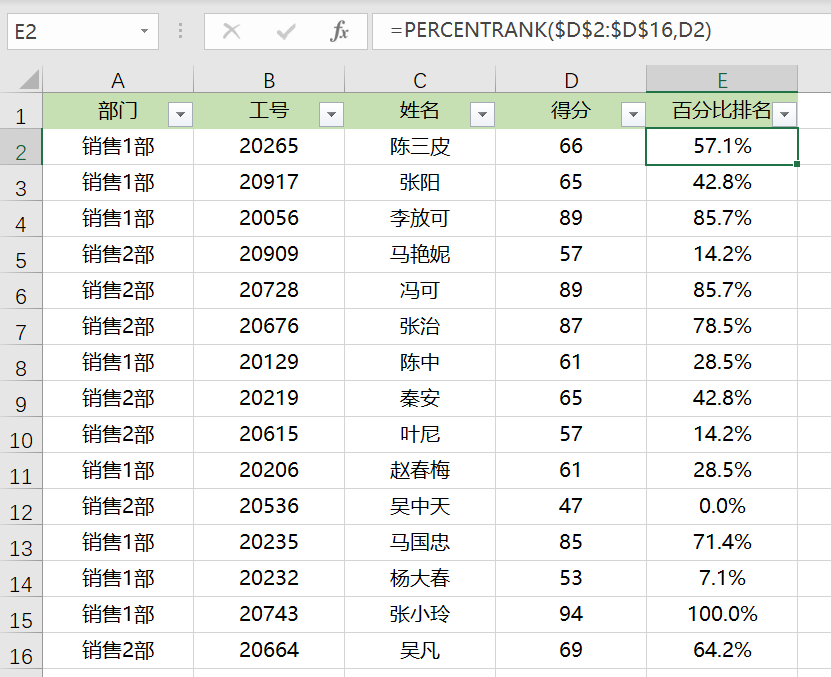Select cell with name 马艳妮
The height and width of the screenshot is (677, 831).
[x=420, y=254]
